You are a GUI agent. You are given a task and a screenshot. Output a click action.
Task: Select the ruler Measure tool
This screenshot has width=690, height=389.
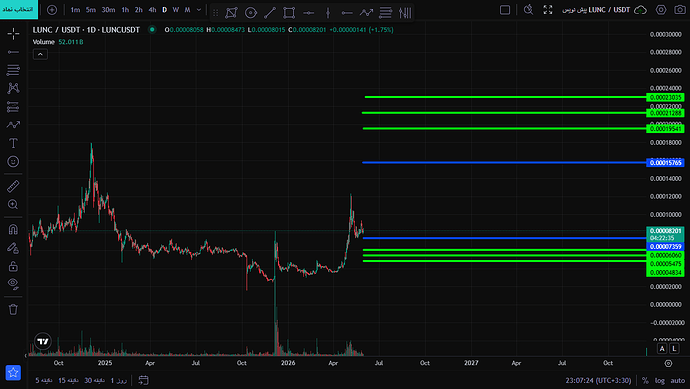tap(13, 186)
